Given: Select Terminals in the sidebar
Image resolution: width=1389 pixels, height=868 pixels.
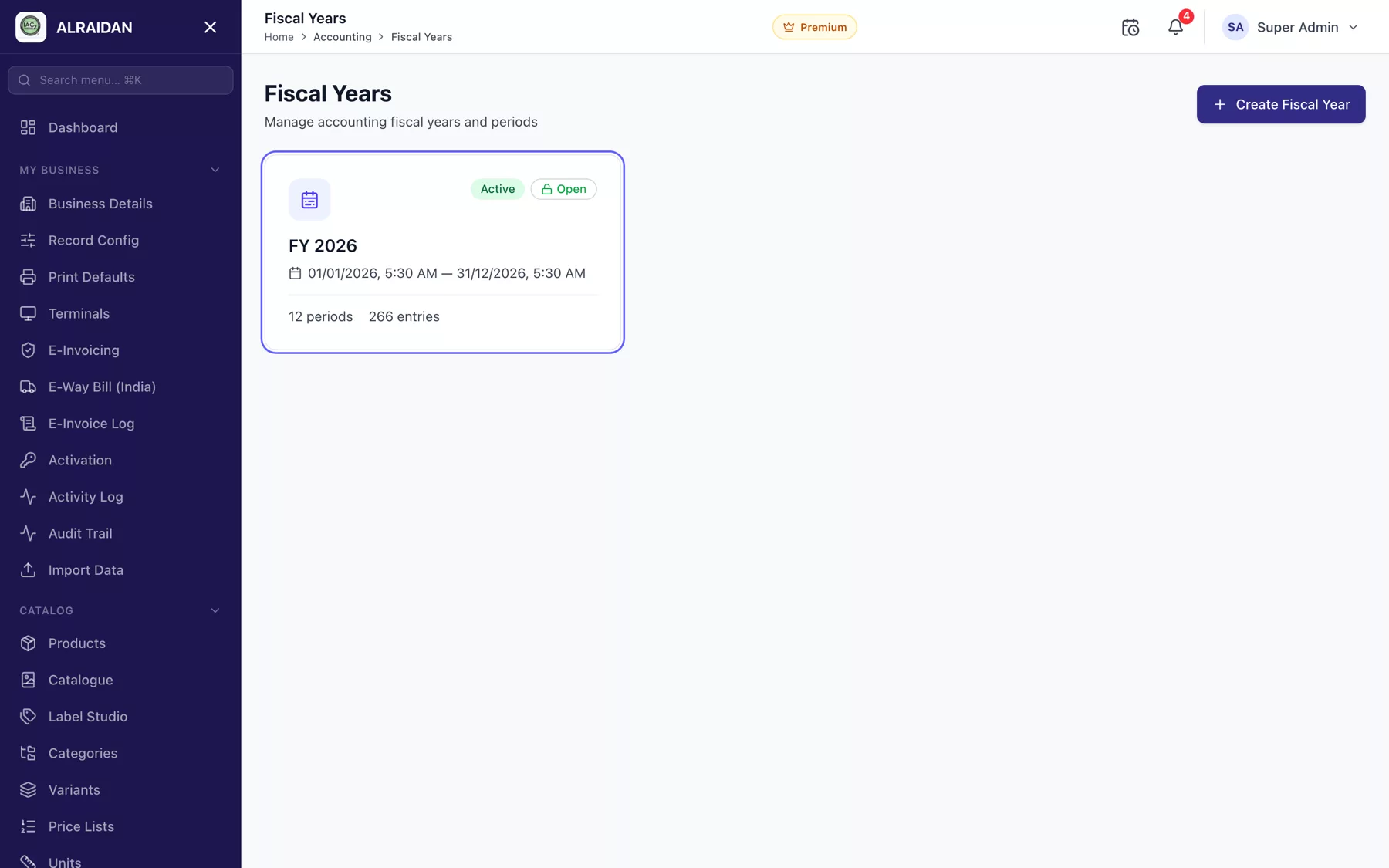Looking at the screenshot, I should tap(120, 313).
